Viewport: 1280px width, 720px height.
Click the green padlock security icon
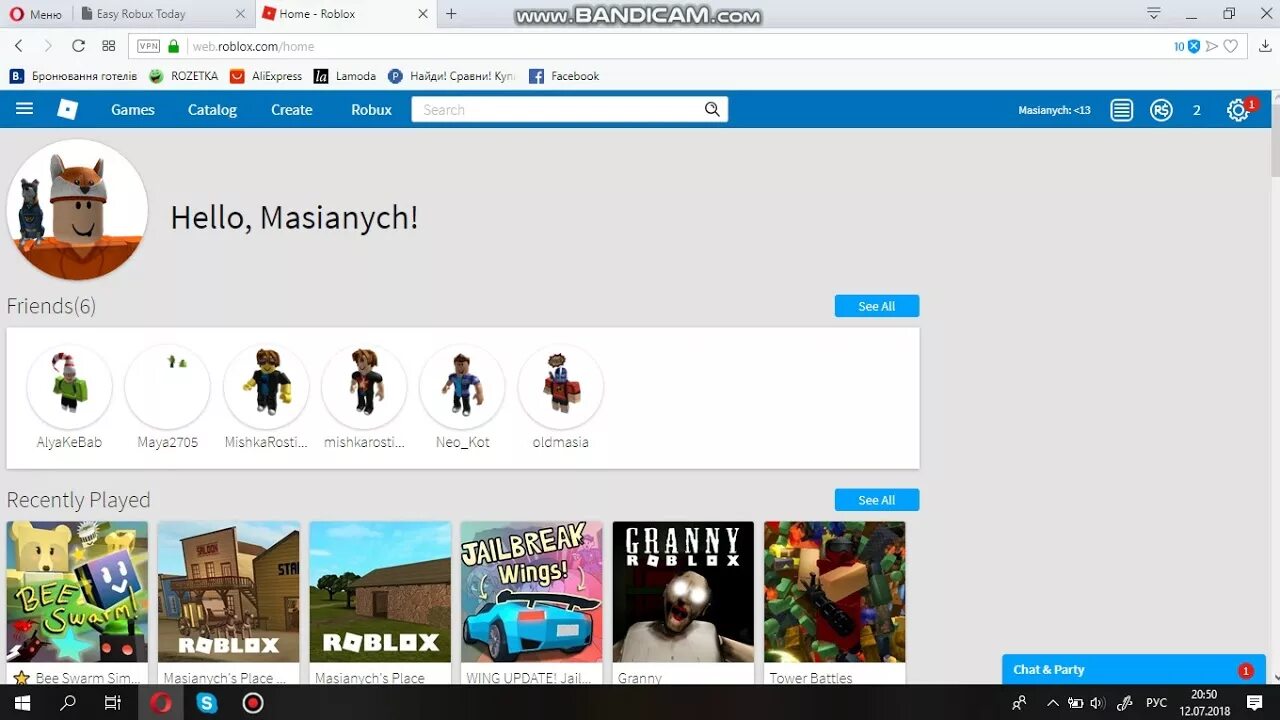174,46
